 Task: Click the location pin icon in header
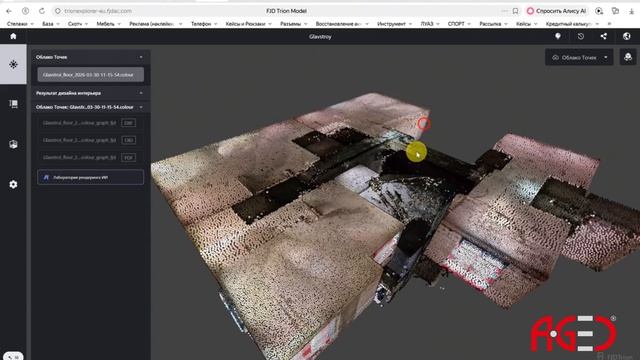pyautogui.click(x=558, y=36)
